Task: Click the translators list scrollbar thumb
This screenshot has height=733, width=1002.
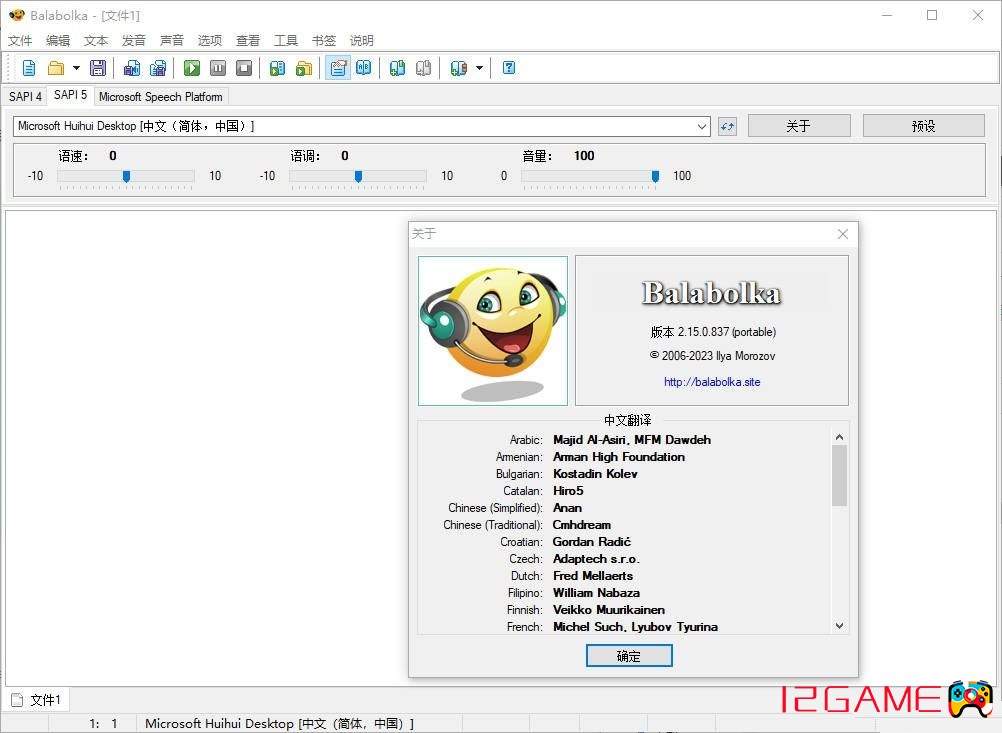Action: coord(840,475)
